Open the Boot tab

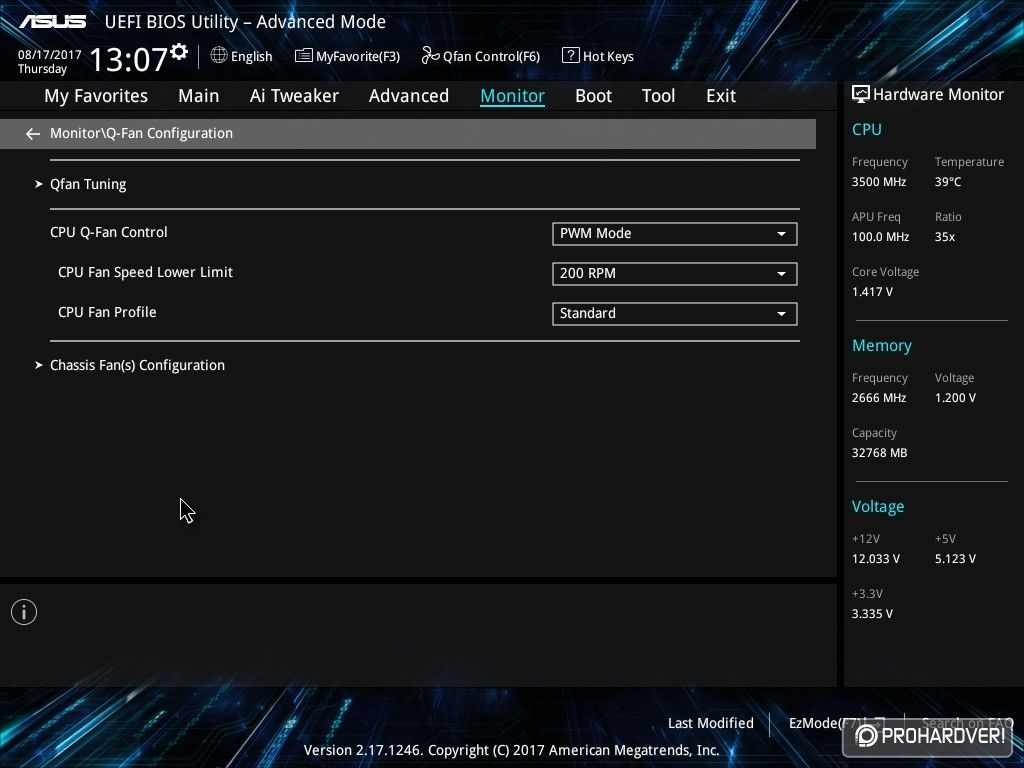[x=594, y=96]
